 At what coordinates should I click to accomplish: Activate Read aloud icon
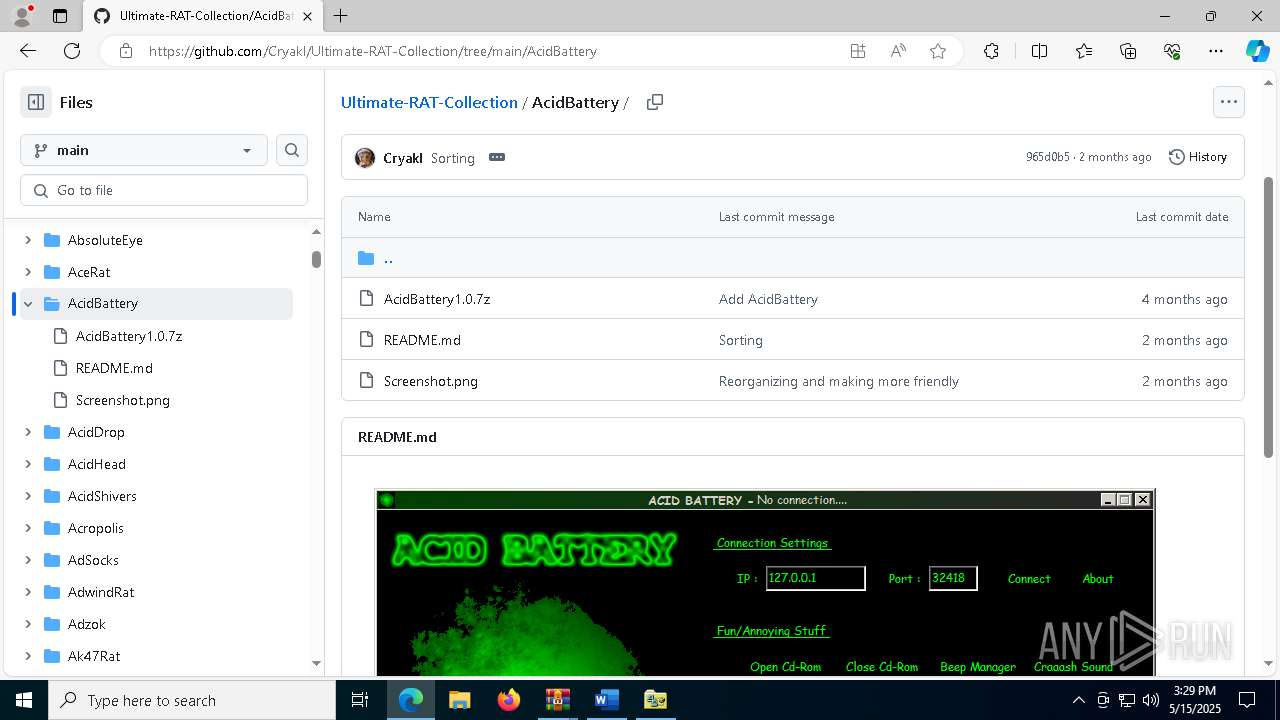(898, 51)
